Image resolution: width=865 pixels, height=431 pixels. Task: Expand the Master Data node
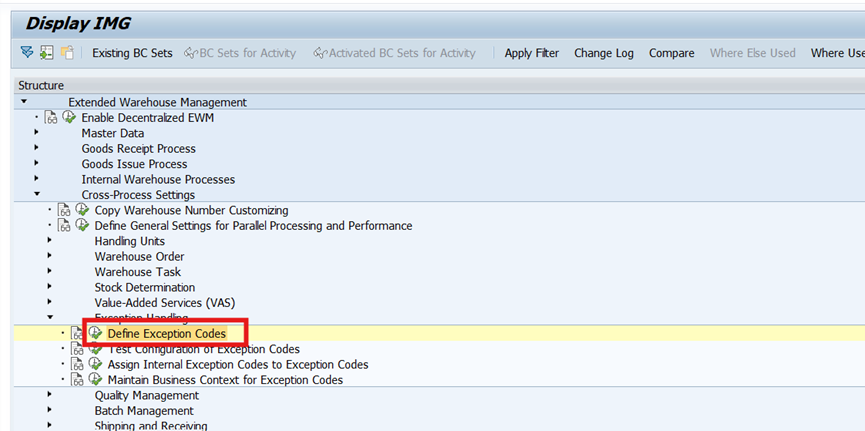(36, 132)
